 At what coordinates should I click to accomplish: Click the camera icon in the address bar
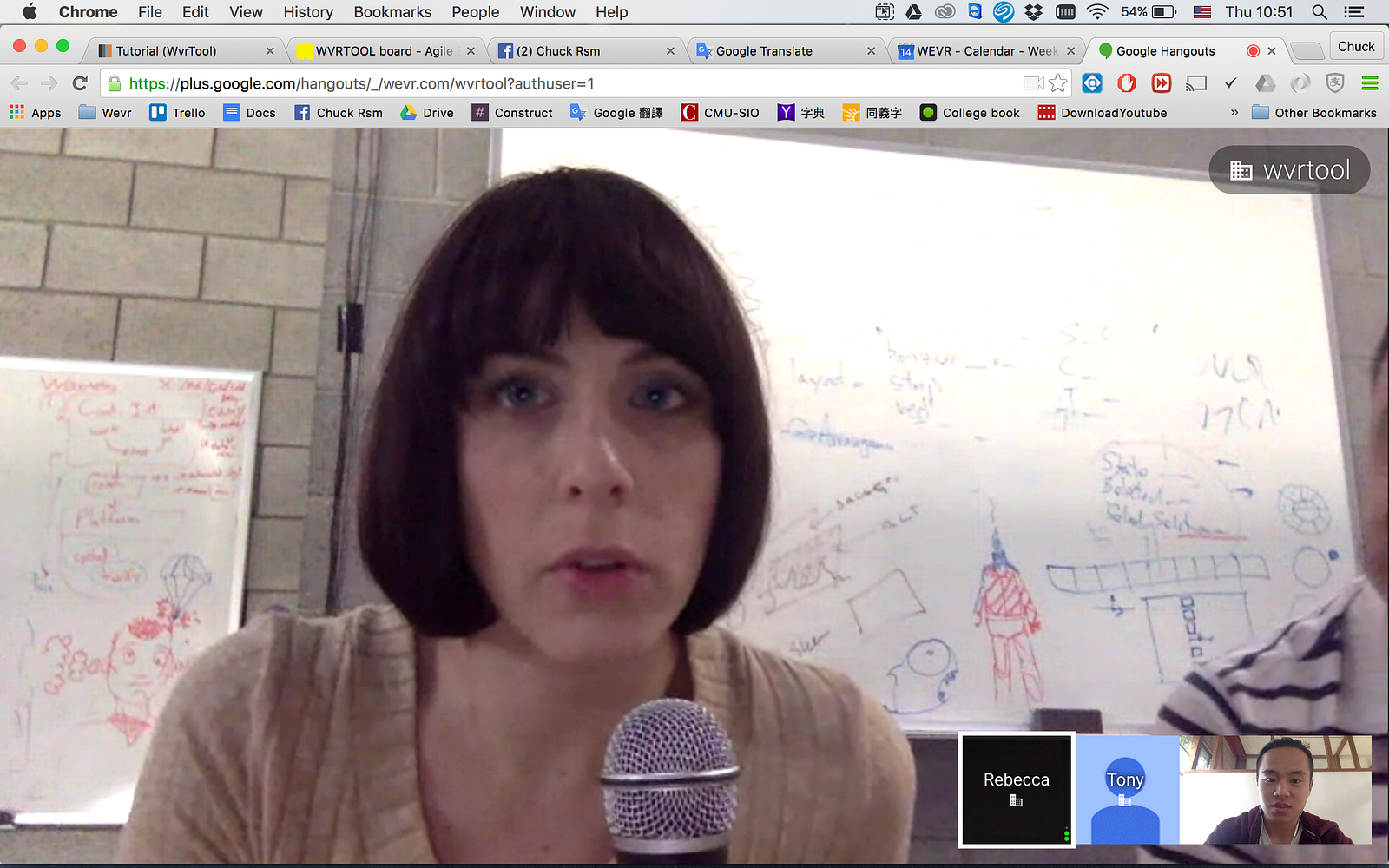[1033, 83]
